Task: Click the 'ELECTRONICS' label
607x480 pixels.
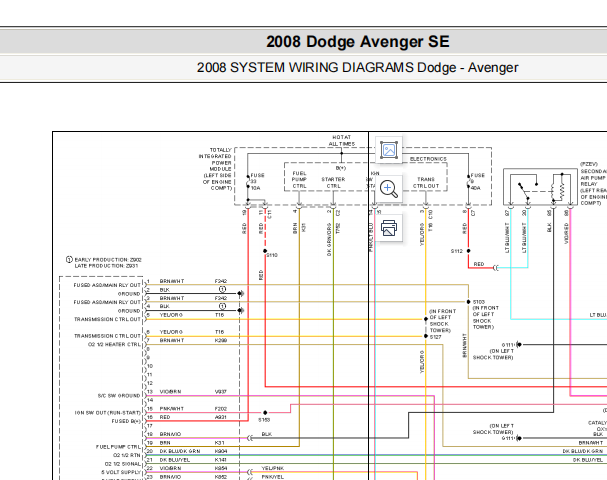Action: (428, 159)
